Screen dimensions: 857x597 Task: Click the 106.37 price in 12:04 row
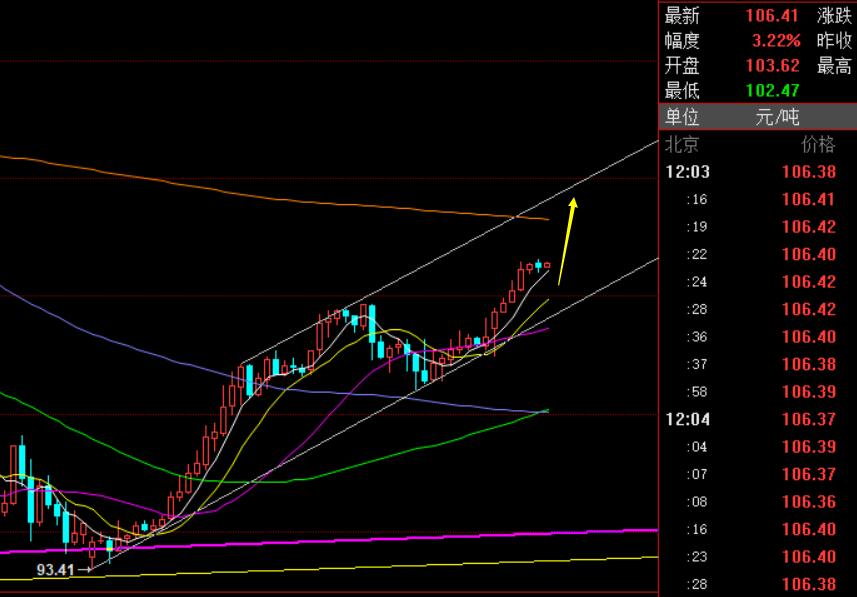pos(809,419)
